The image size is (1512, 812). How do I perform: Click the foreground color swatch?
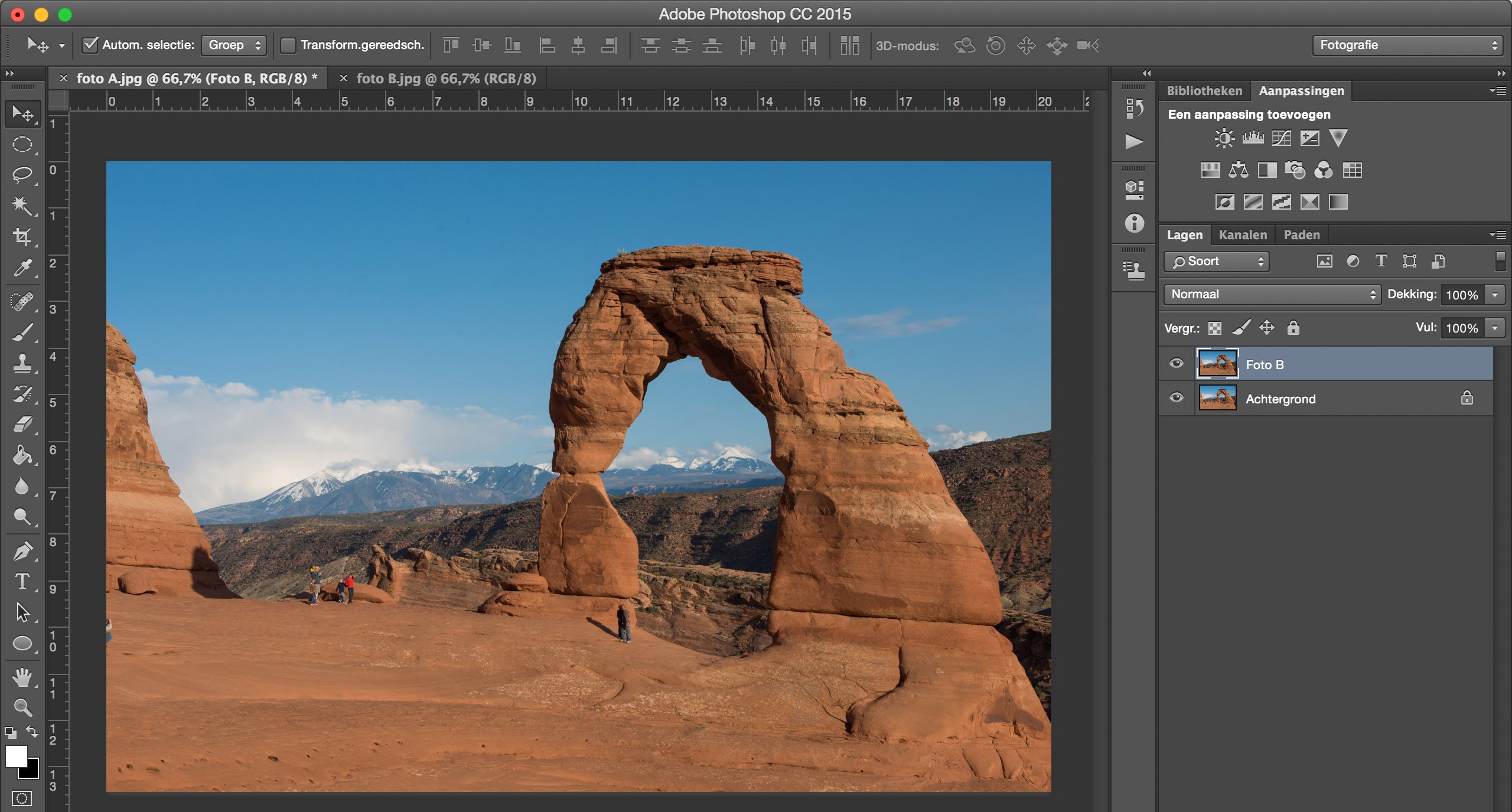tap(17, 758)
